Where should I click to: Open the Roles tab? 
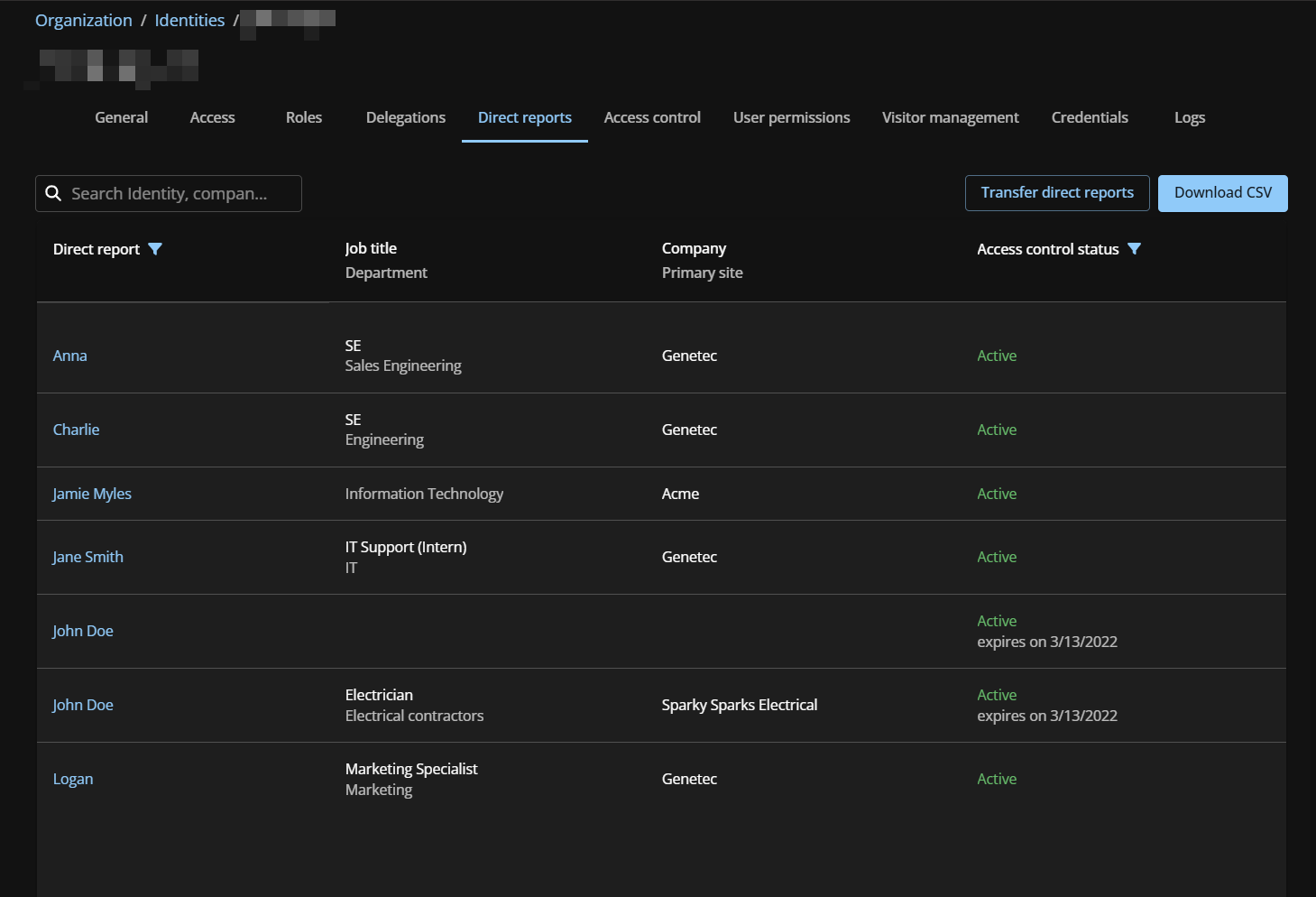point(303,117)
